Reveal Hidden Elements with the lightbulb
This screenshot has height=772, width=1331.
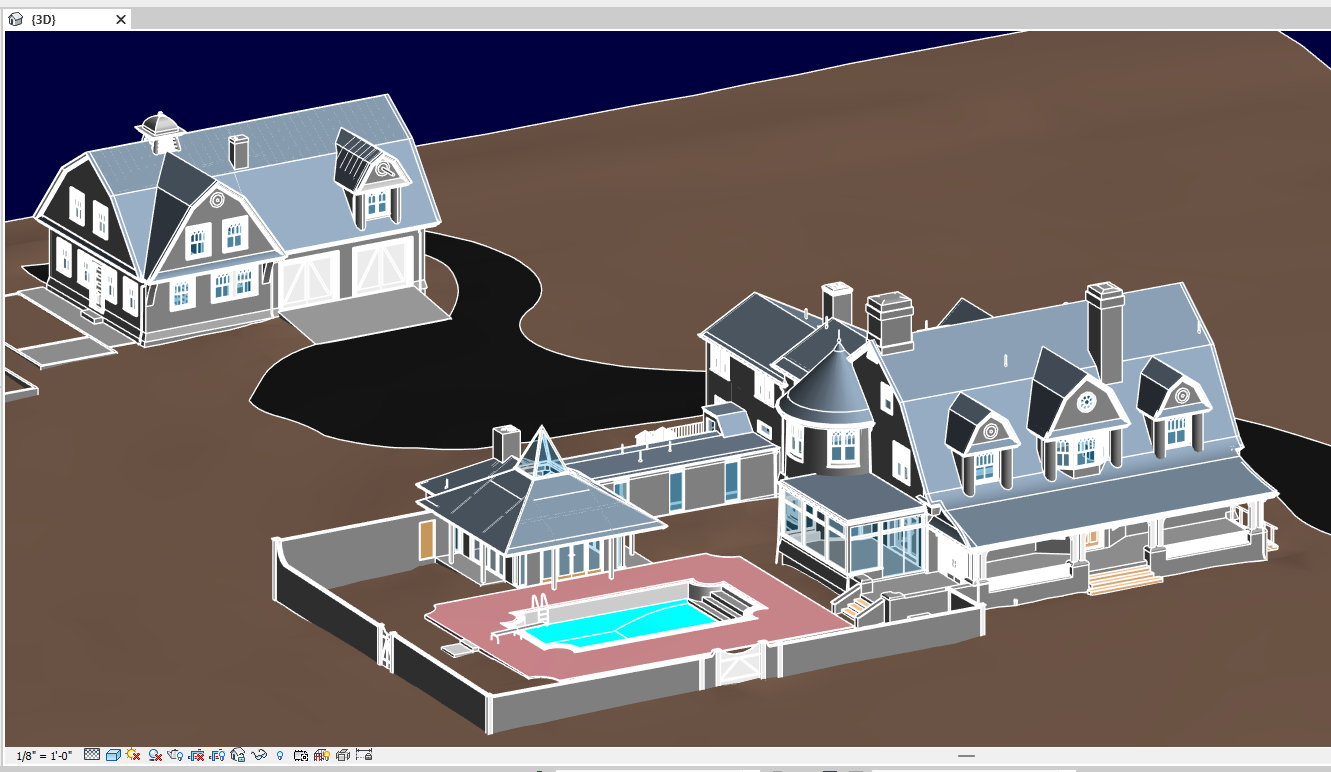click(281, 756)
